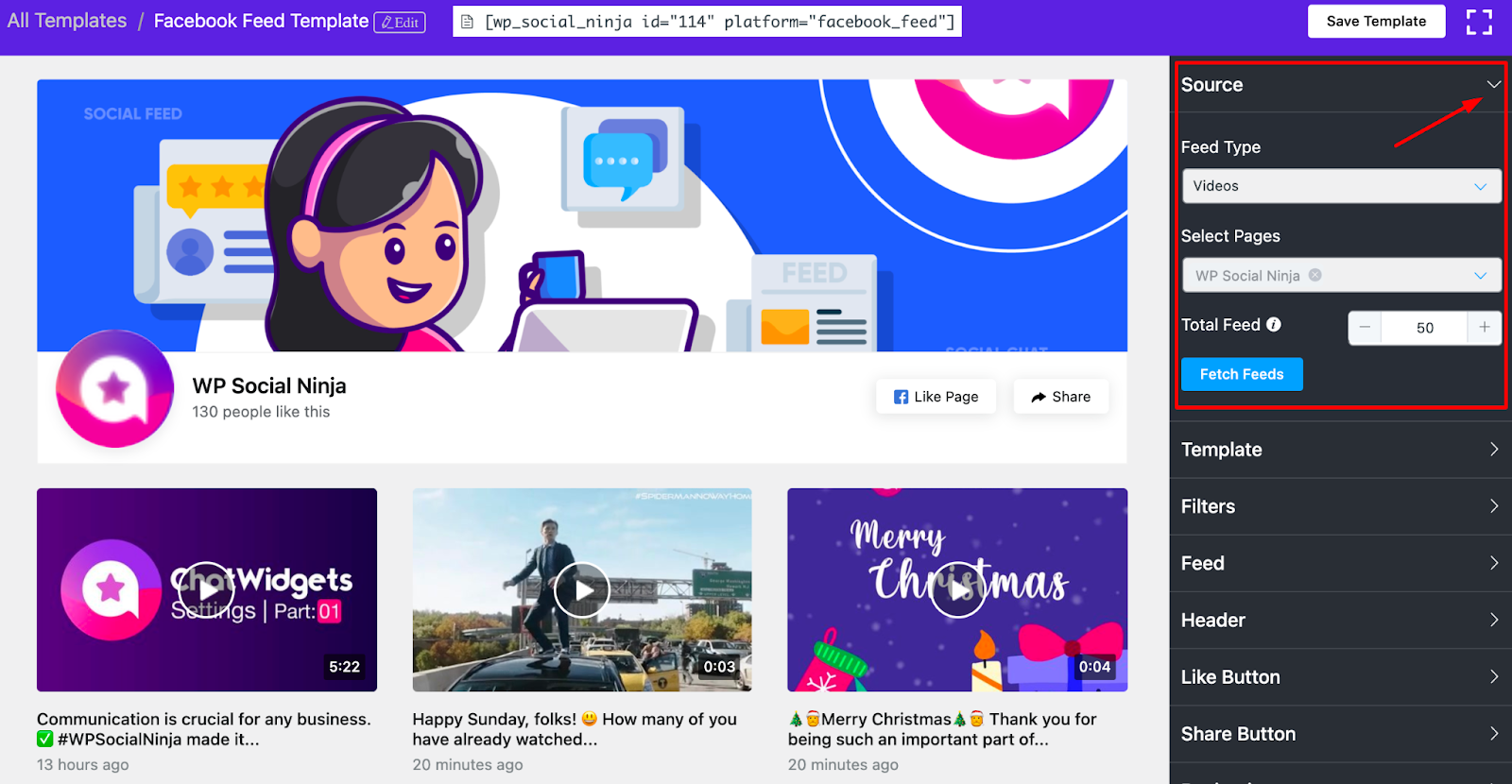The image size is (1512, 784).
Task: Click '130 people like this' text
Action: point(261,412)
